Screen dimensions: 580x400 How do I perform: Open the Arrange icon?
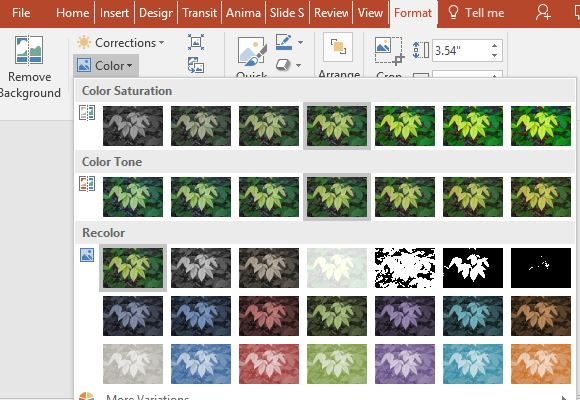coord(338,47)
